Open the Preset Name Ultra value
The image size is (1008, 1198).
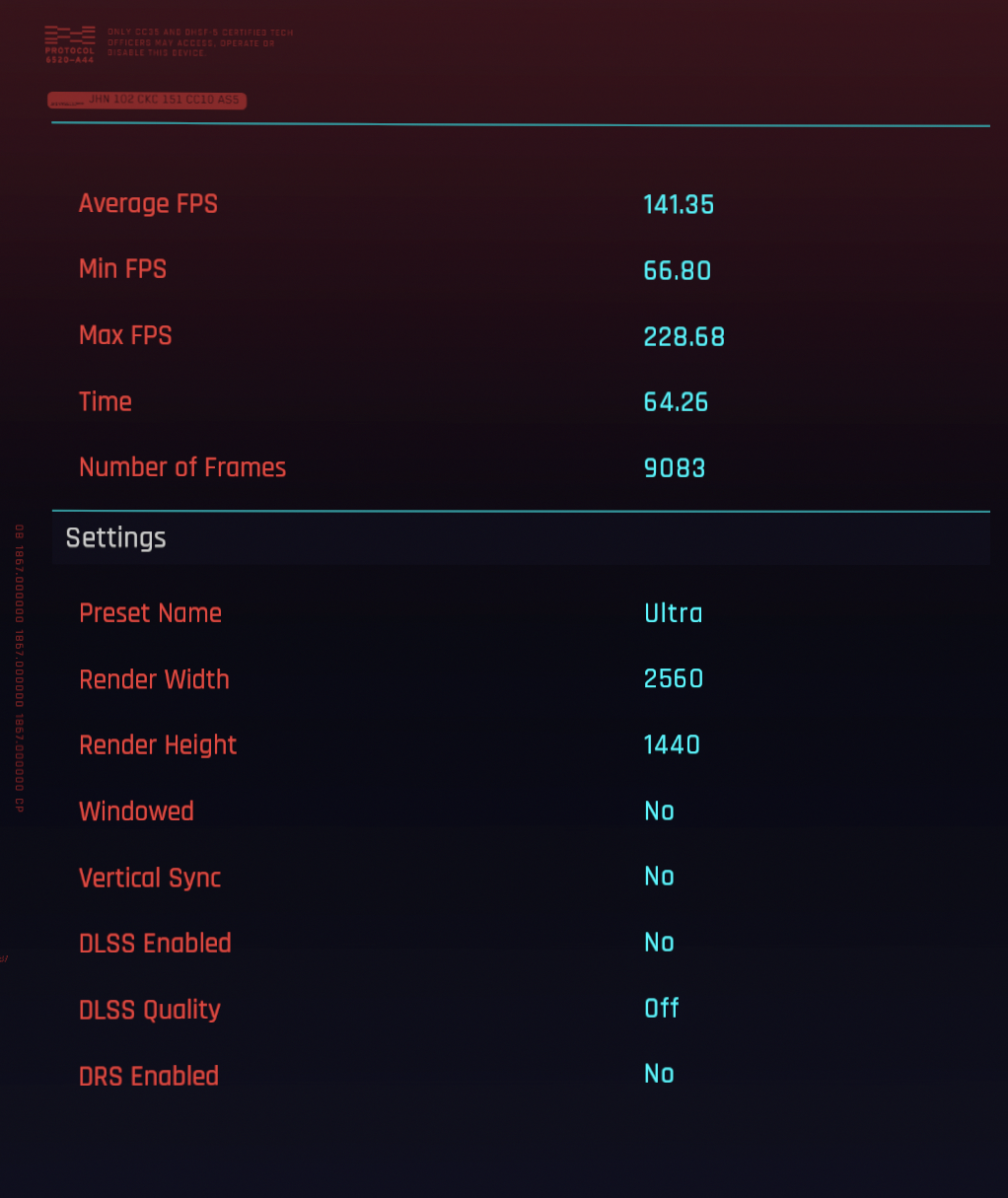pyautogui.click(x=674, y=613)
